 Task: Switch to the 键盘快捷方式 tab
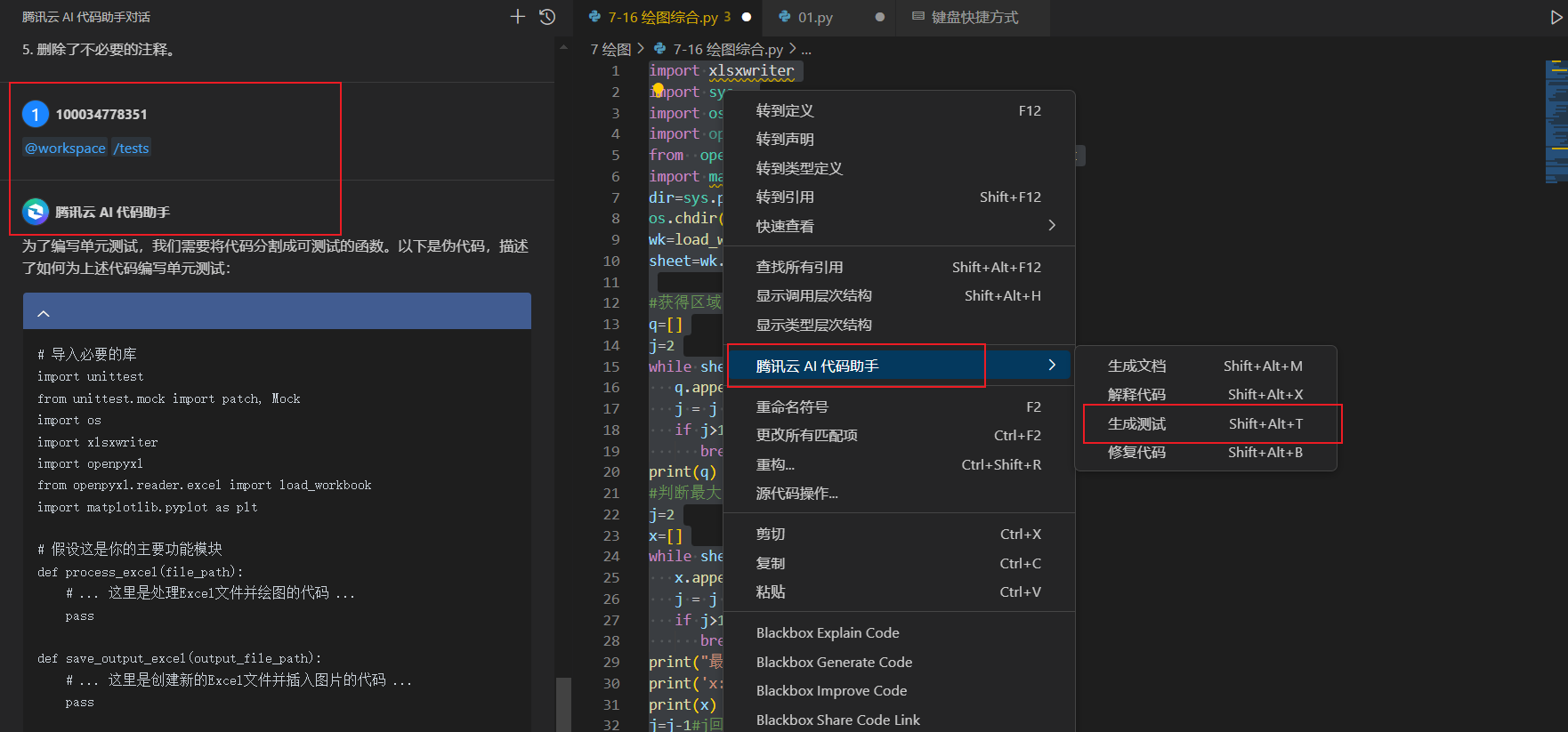coord(974,17)
